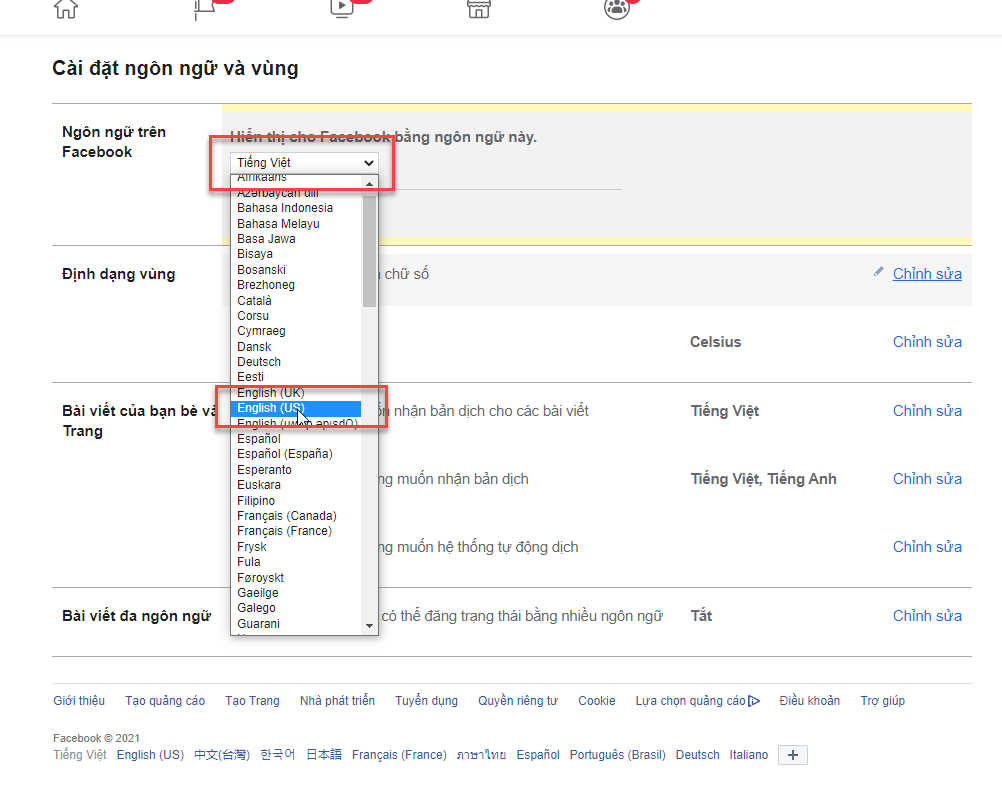Click Chỉnh sửa for hệ thống tự động dịch
The width and height of the screenshot is (1002, 794).
point(927,547)
